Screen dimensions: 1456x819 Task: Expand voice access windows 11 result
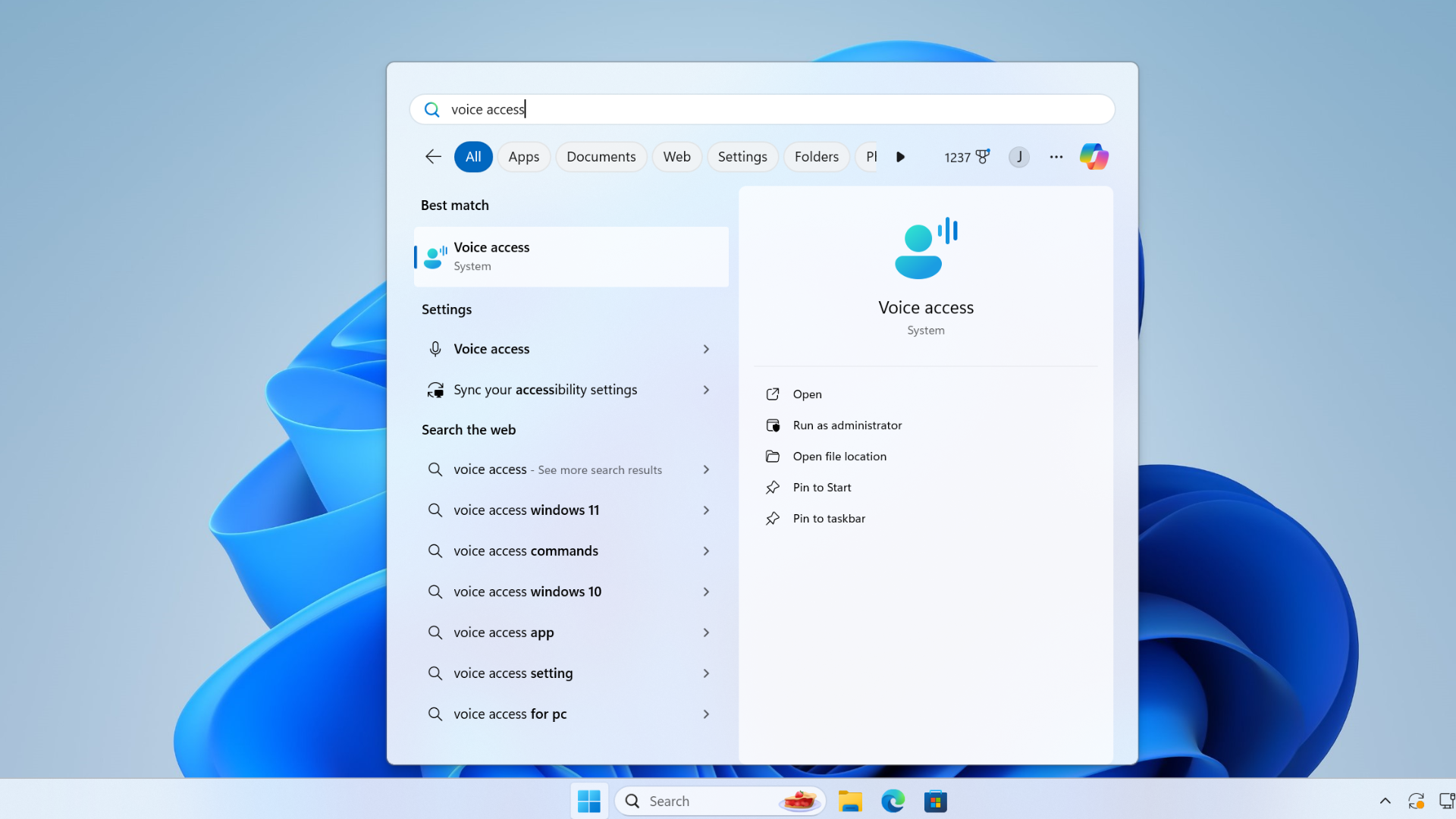coord(706,510)
